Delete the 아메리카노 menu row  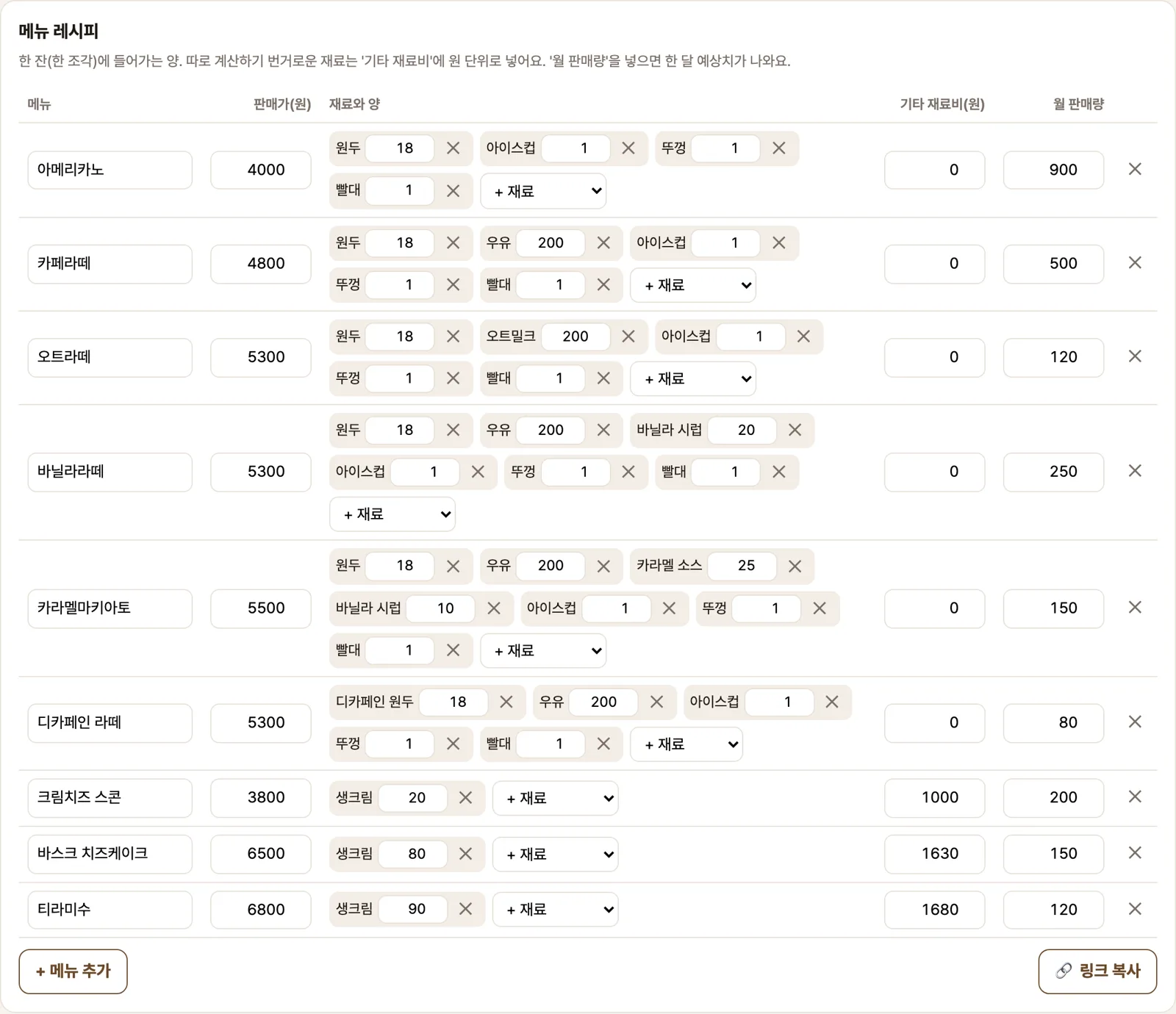[x=1135, y=169]
